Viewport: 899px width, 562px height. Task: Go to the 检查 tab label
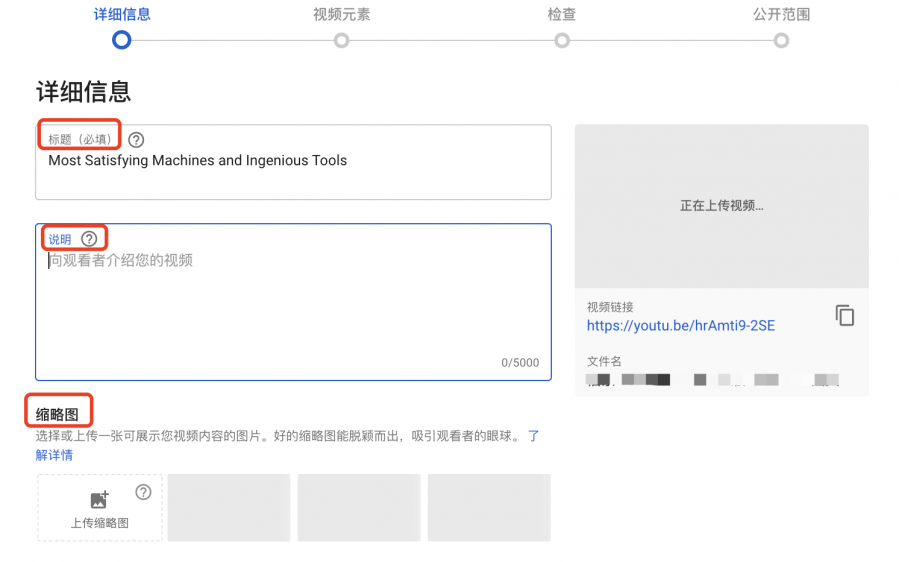tap(562, 14)
